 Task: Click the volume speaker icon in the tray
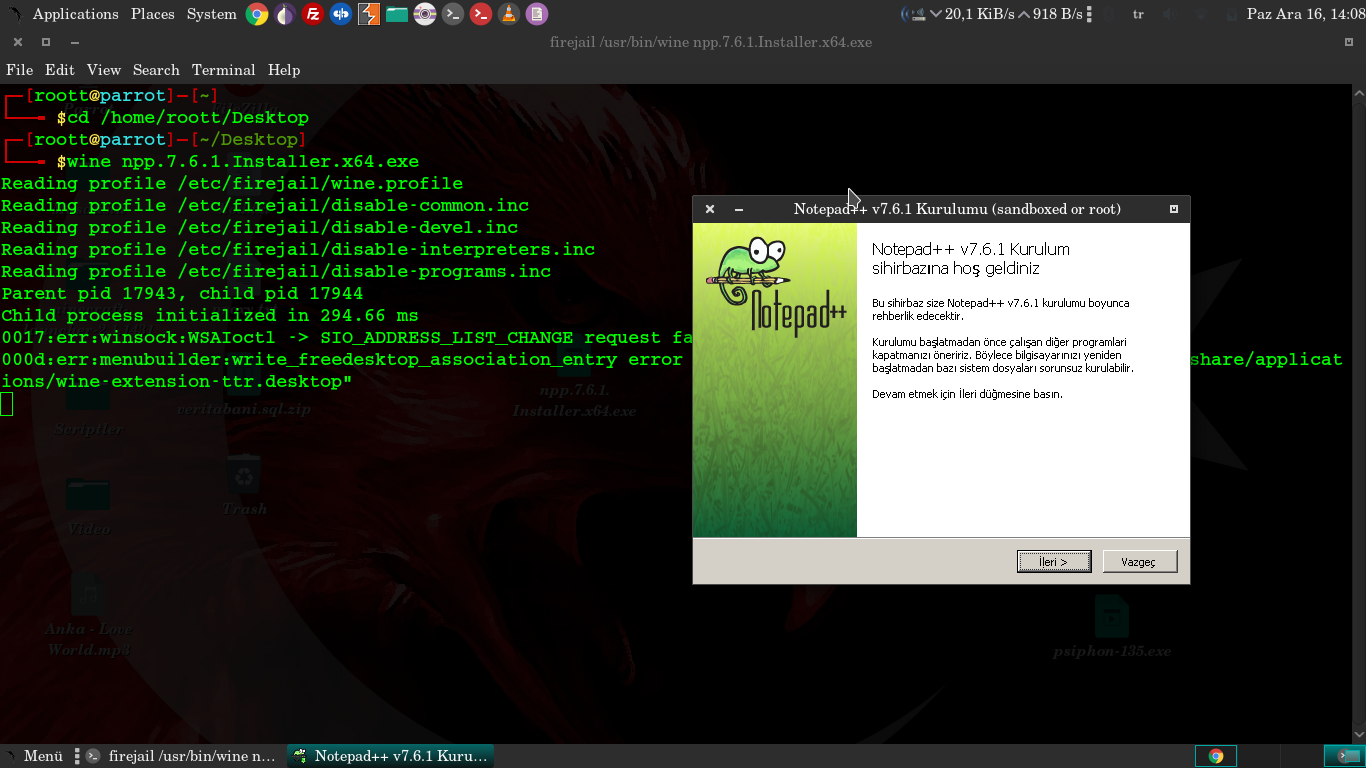pos(1171,14)
